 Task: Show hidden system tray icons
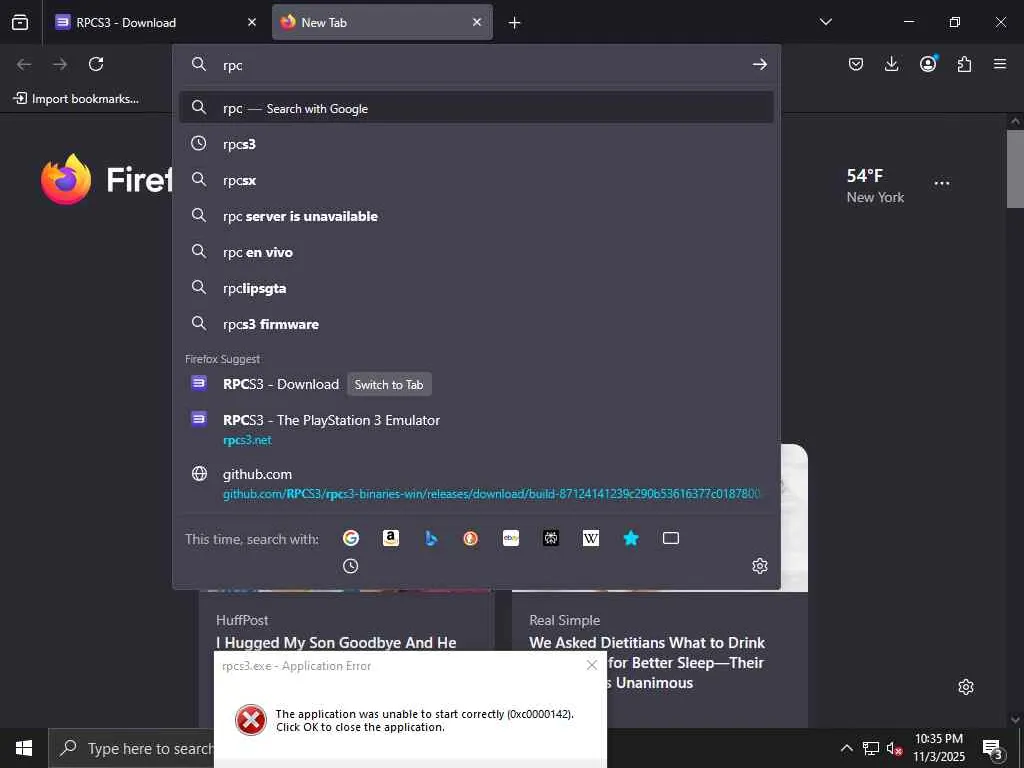pos(846,748)
